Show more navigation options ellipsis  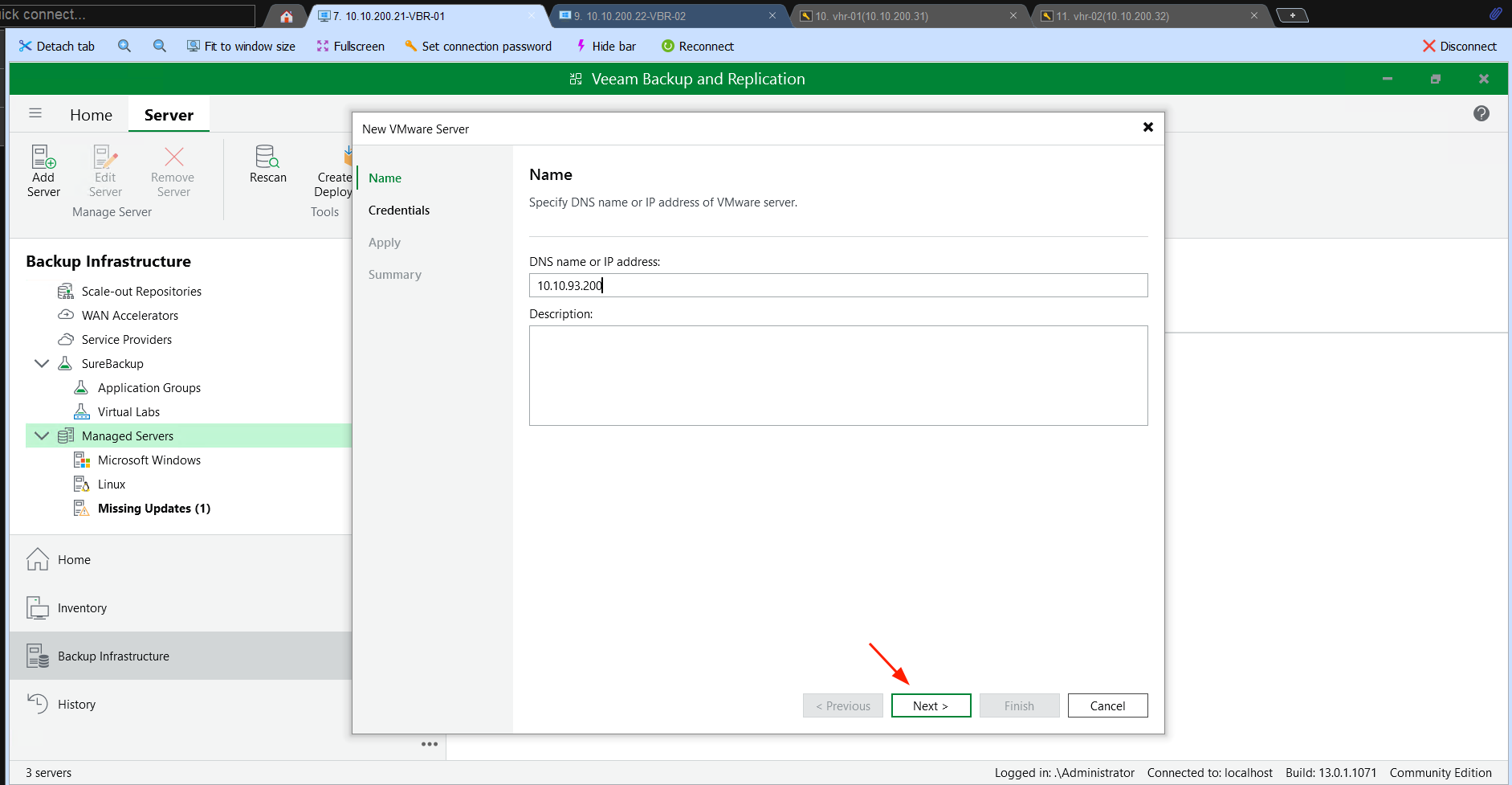coord(430,744)
